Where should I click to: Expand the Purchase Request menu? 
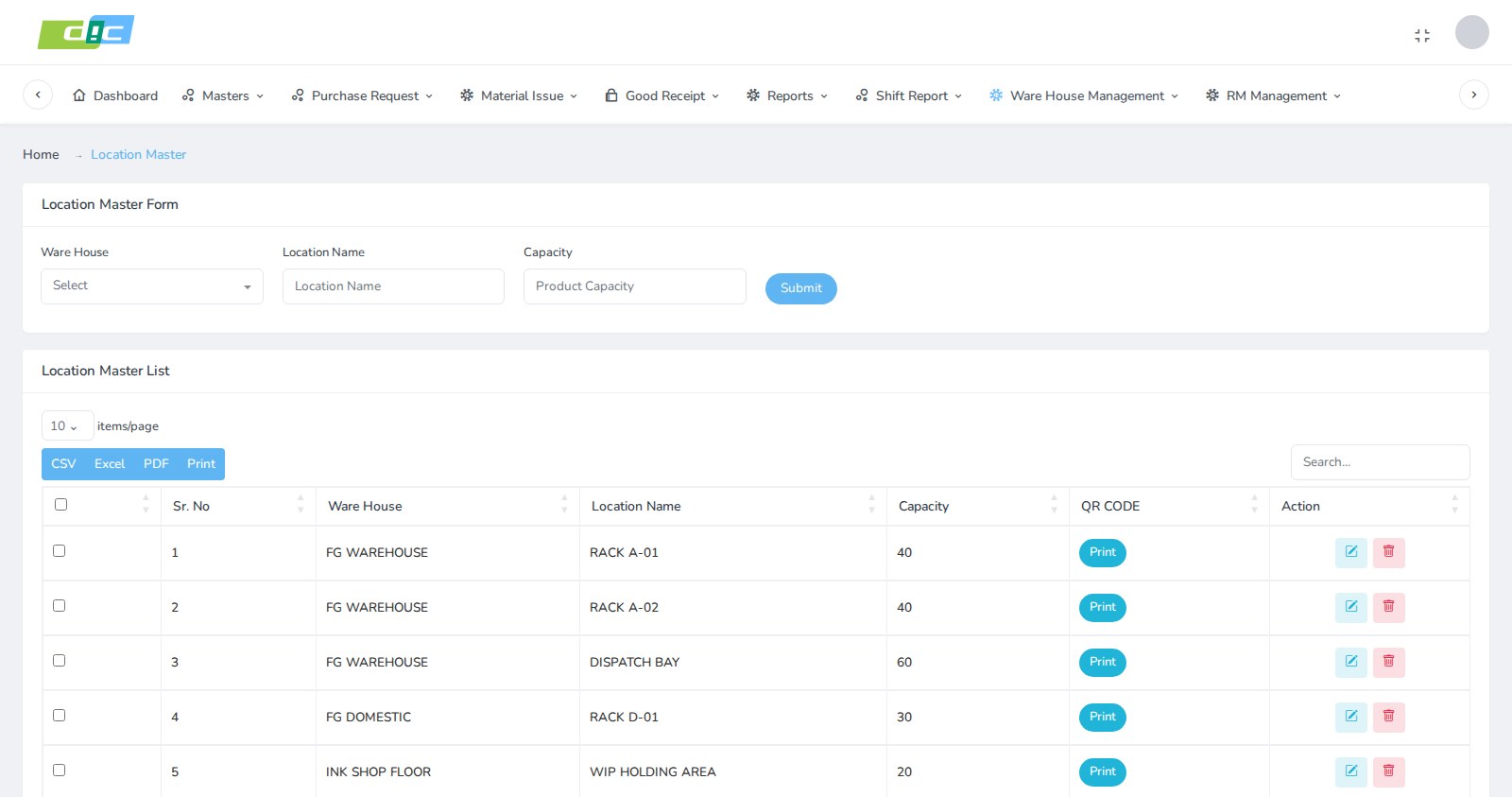362,95
